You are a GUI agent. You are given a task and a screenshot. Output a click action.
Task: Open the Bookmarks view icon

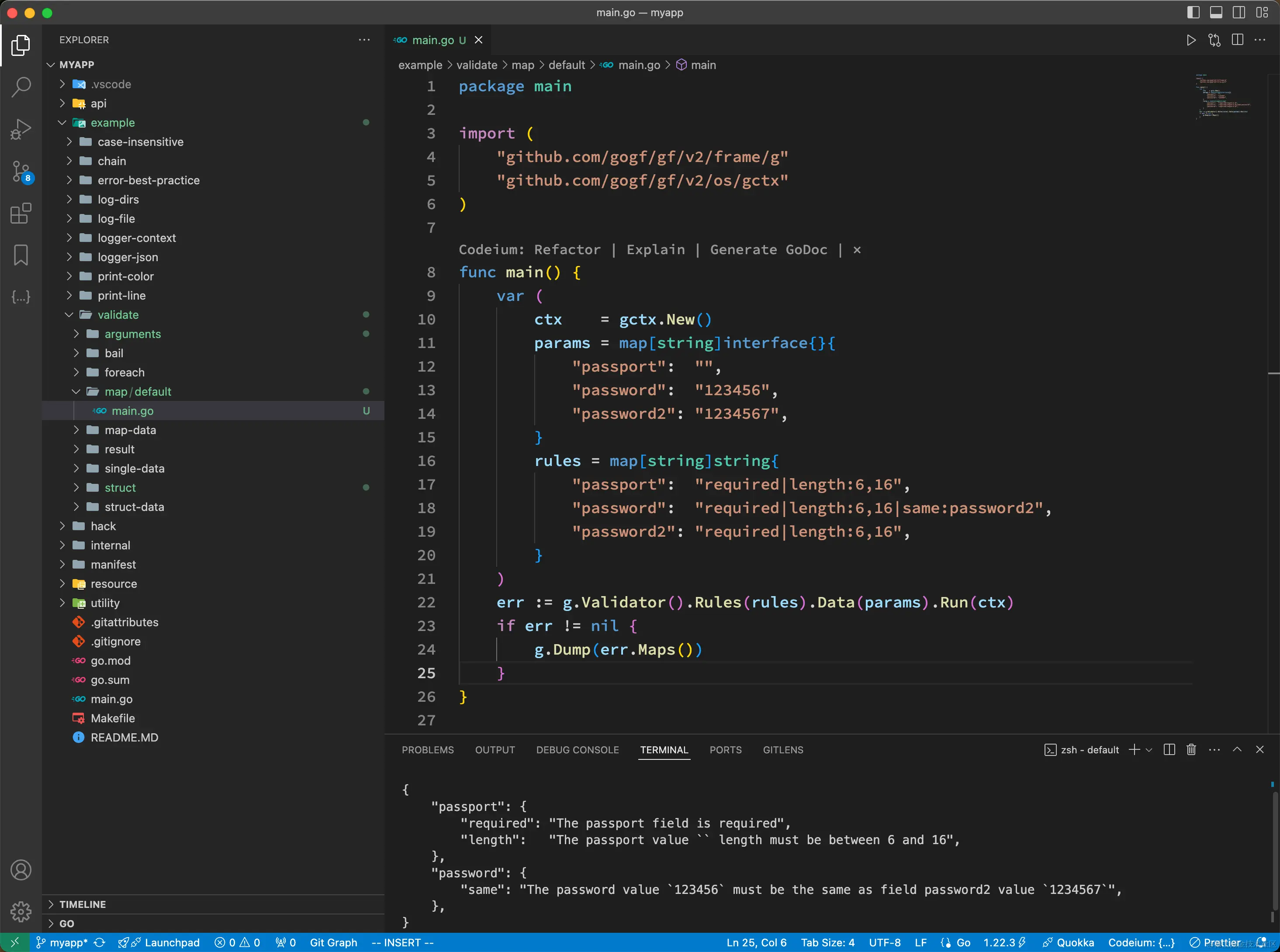[21, 255]
